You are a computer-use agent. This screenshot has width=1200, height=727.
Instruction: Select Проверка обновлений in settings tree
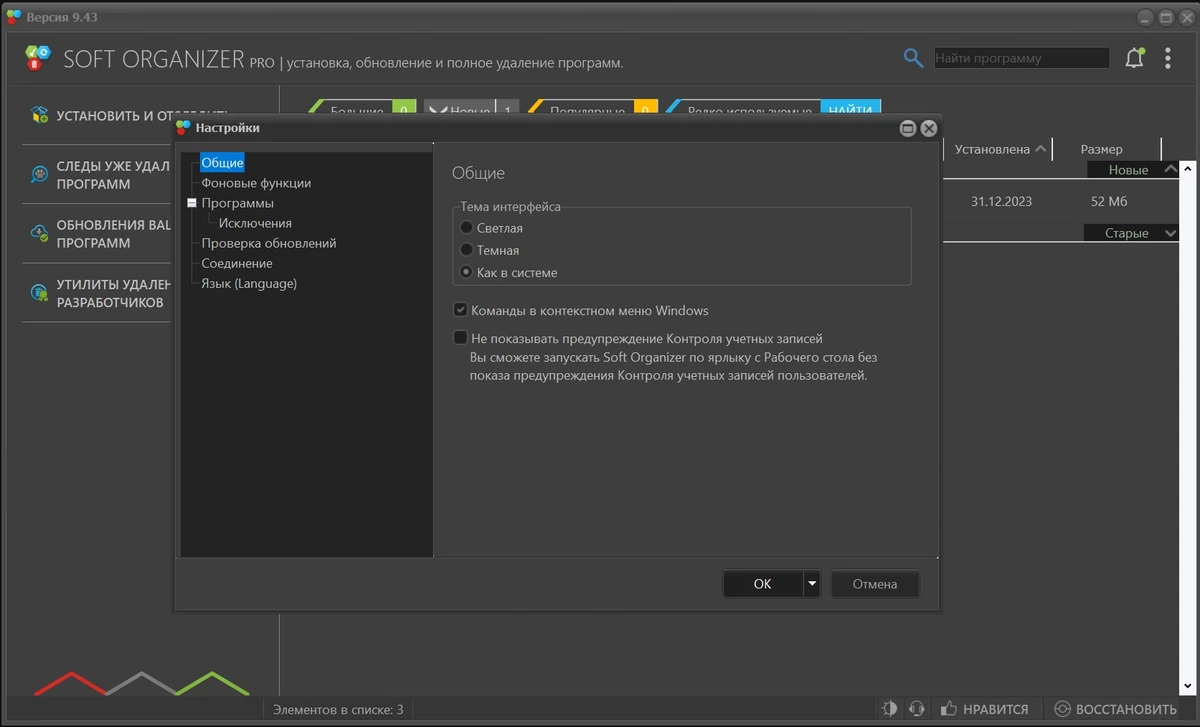pyautogui.click(x=269, y=243)
